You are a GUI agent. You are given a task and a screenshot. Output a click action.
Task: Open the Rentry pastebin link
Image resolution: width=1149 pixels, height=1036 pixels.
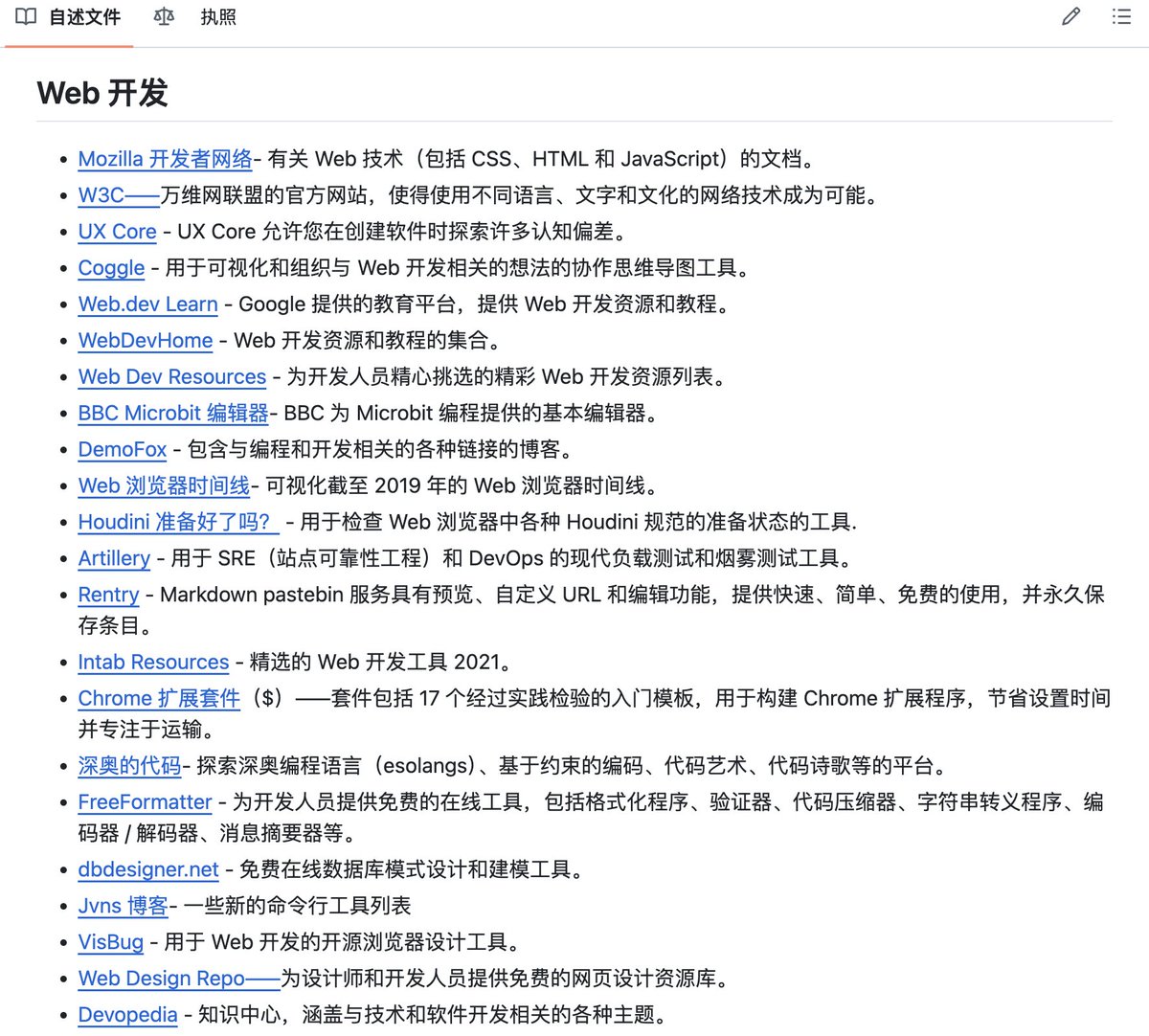[107, 595]
